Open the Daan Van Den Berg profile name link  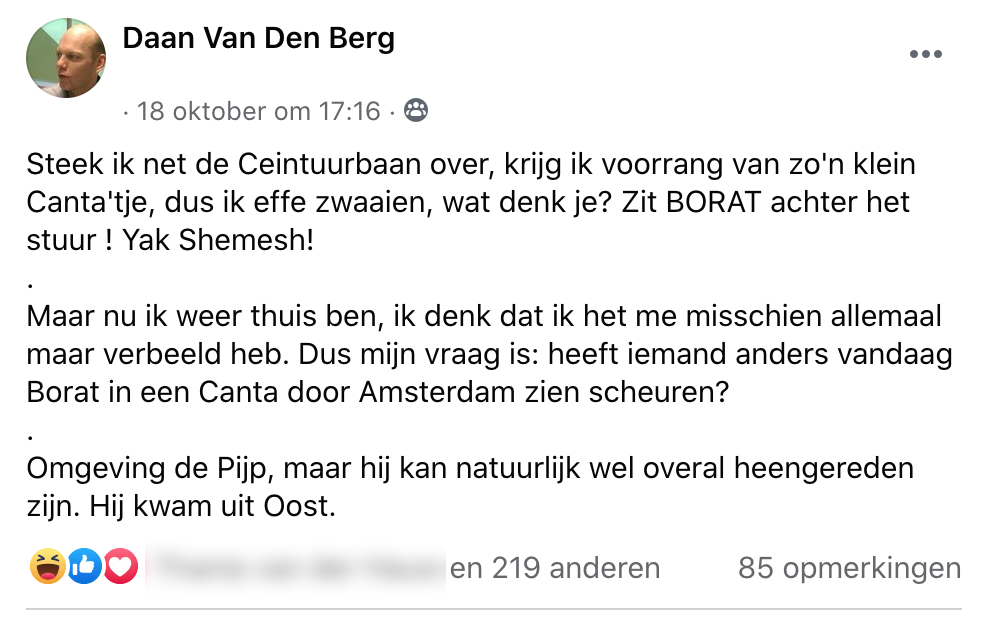(x=258, y=39)
